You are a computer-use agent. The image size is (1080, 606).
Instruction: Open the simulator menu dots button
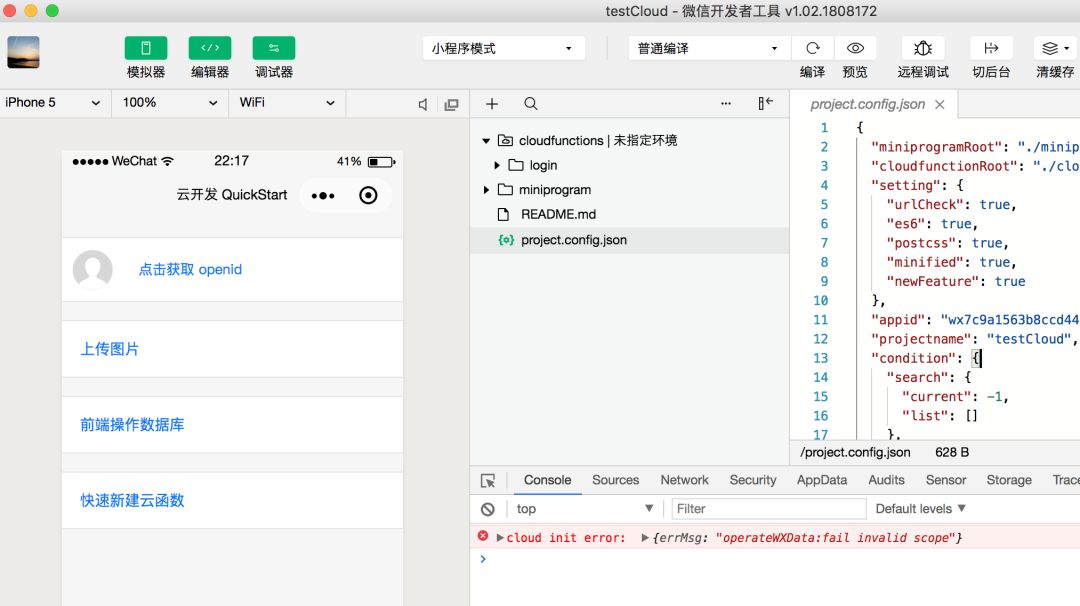(x=323, y=196)
